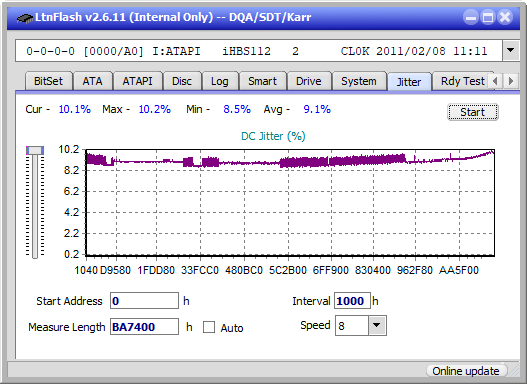Open the ATAPI tab
Viewport: 527px width, 384px height.
137,81
